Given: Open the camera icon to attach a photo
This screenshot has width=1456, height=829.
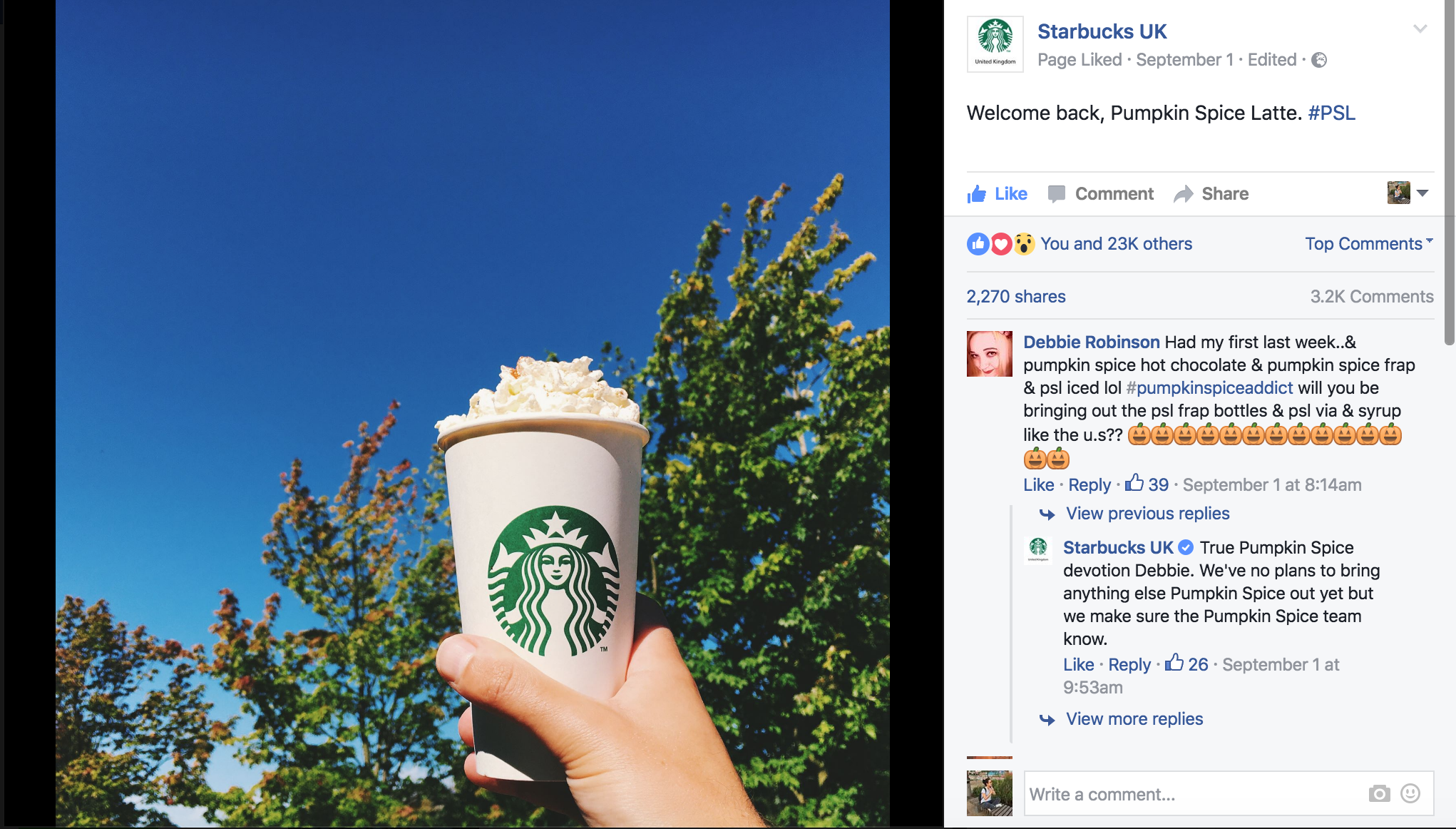Looking at the screenshot, I should [1379, 793].
